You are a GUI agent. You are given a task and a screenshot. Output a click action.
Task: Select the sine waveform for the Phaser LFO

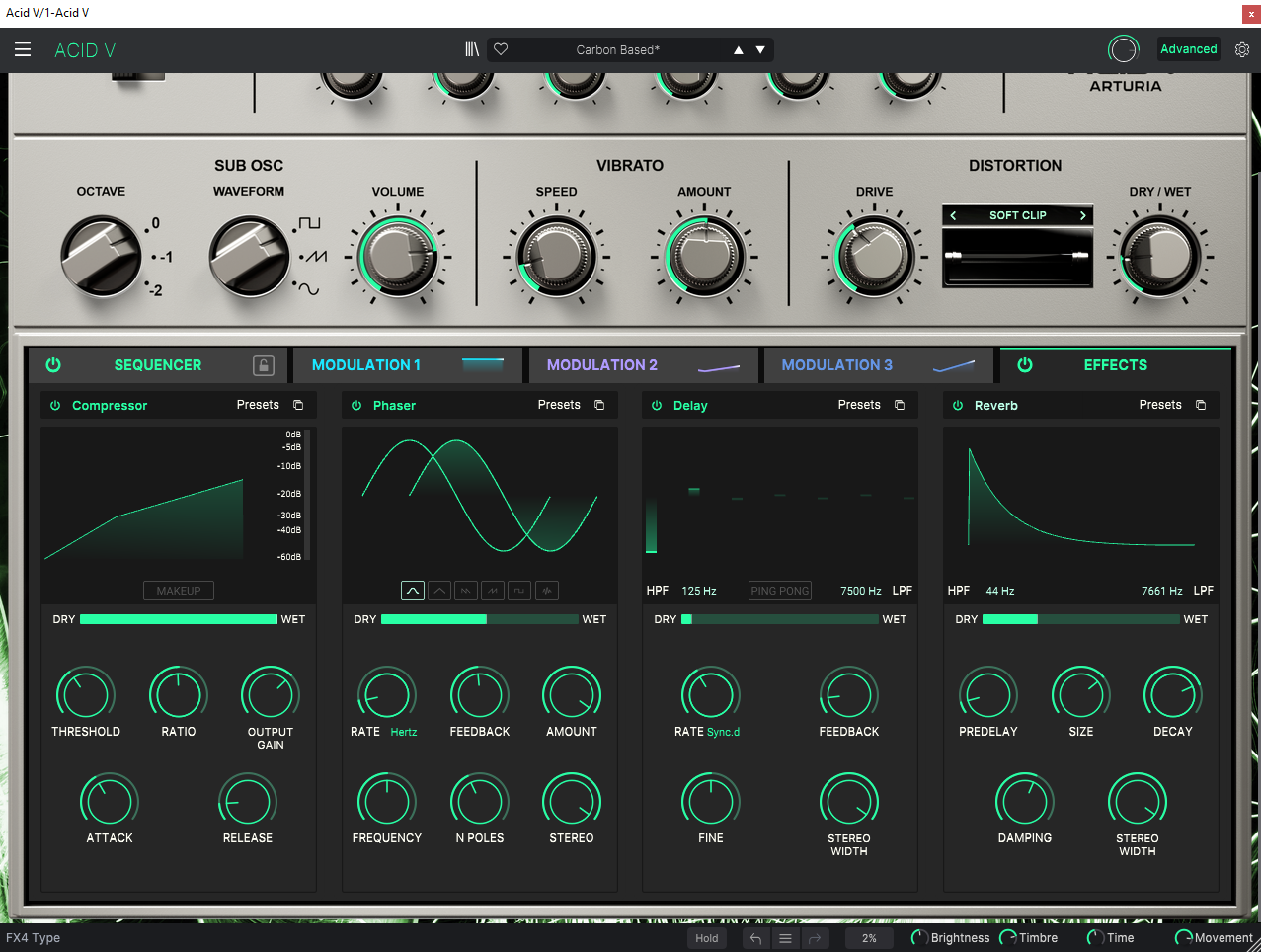point(412,590)
